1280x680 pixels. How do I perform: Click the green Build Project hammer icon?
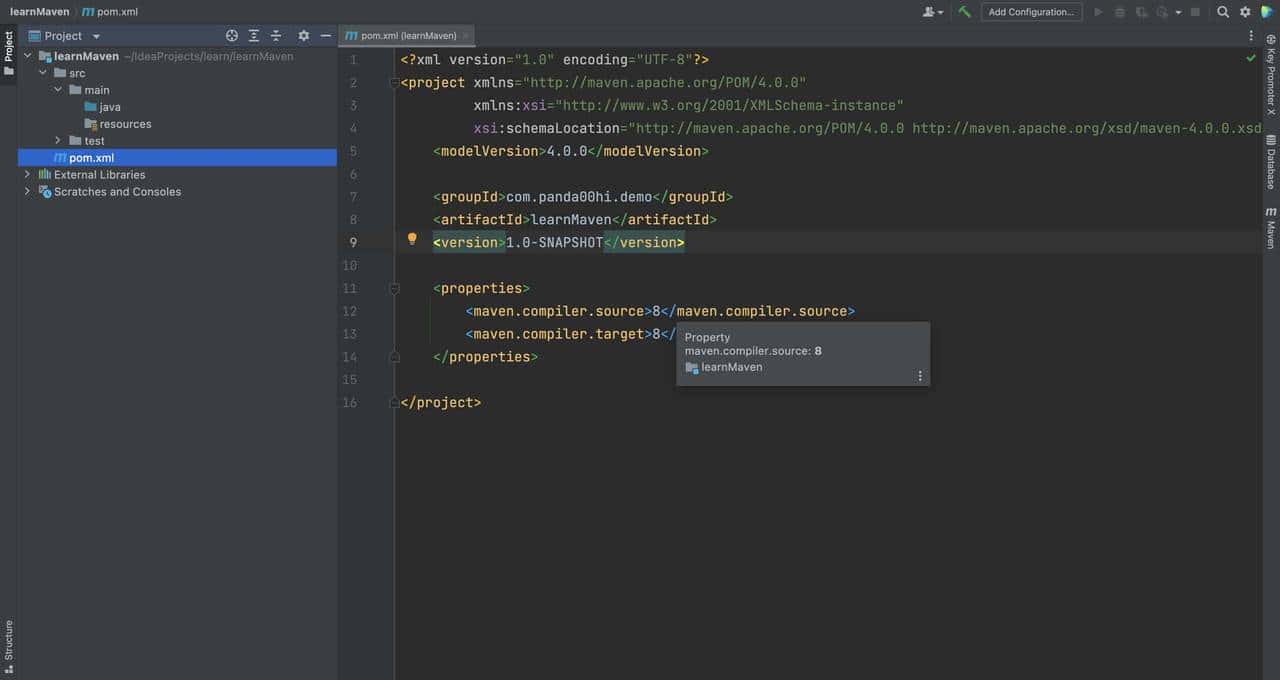[x=964, y=12]
